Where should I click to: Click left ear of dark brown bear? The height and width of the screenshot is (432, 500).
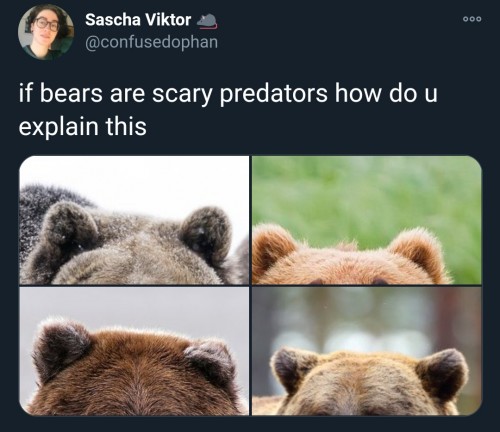tap(62, 348)
